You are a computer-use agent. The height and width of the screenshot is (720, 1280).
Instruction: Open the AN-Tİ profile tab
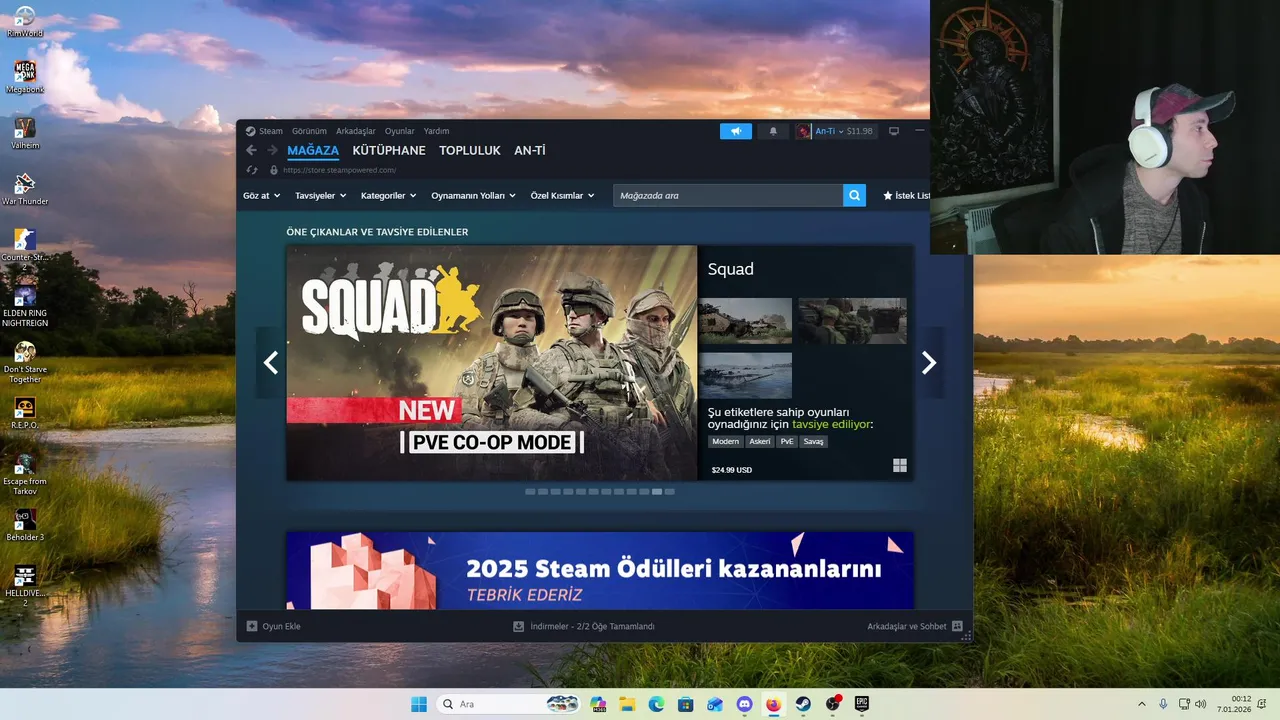point(530,151)
